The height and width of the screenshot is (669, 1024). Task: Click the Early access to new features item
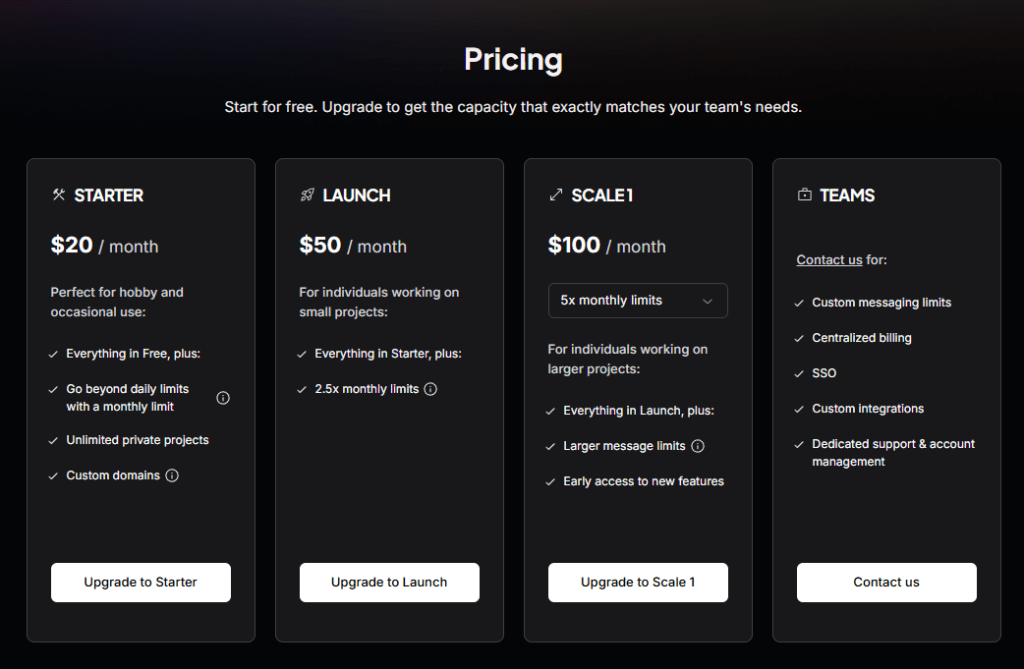point(643,481)
